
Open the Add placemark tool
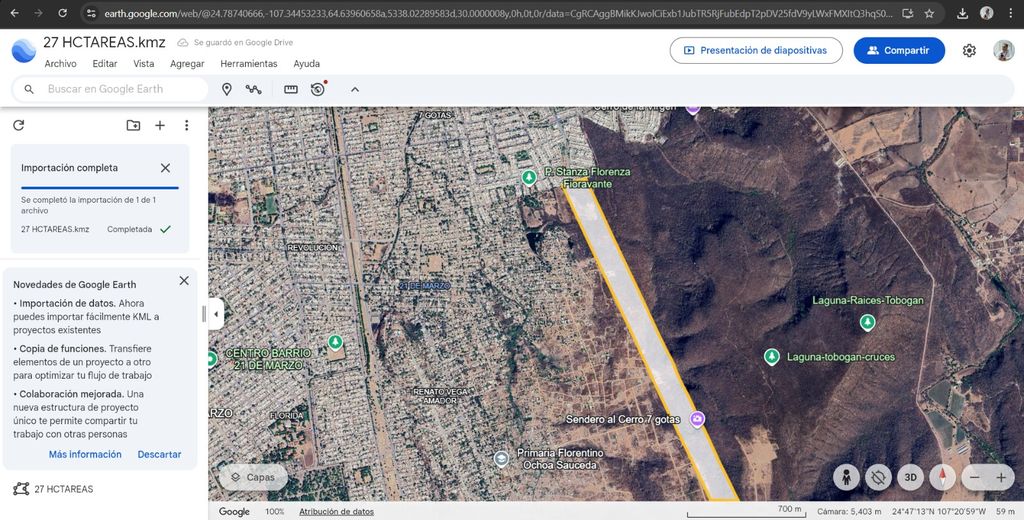pos(227,89)
